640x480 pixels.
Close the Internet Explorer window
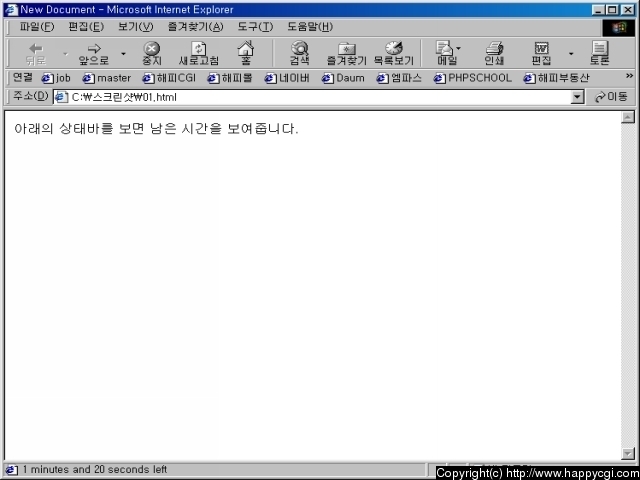click(628, 10)
